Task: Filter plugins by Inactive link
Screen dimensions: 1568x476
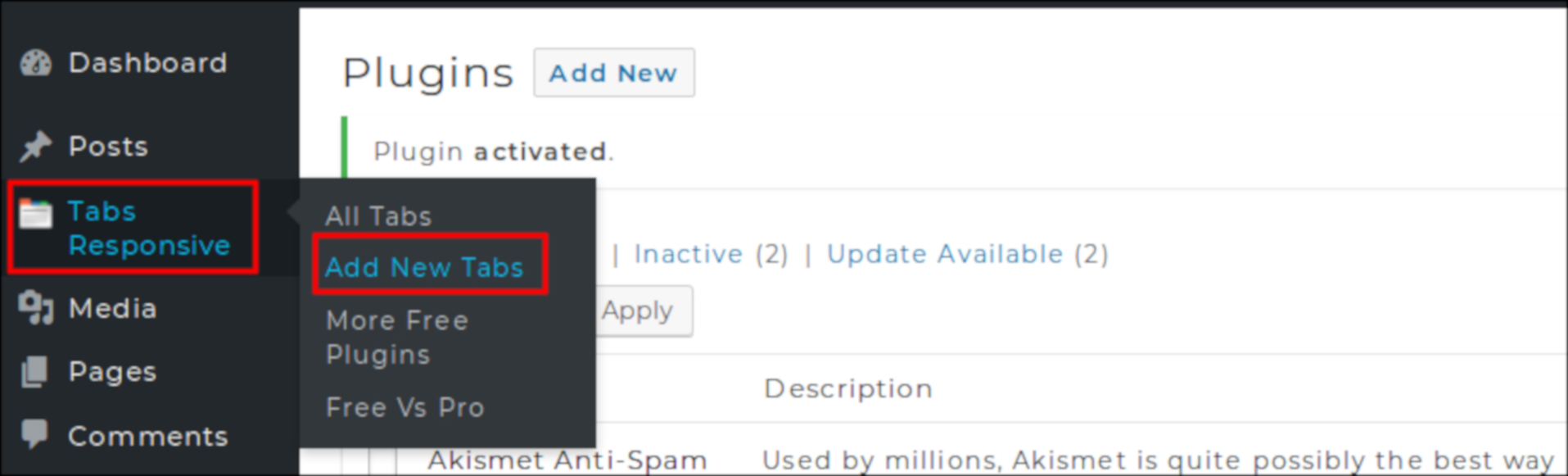Action: pos(688,254)
